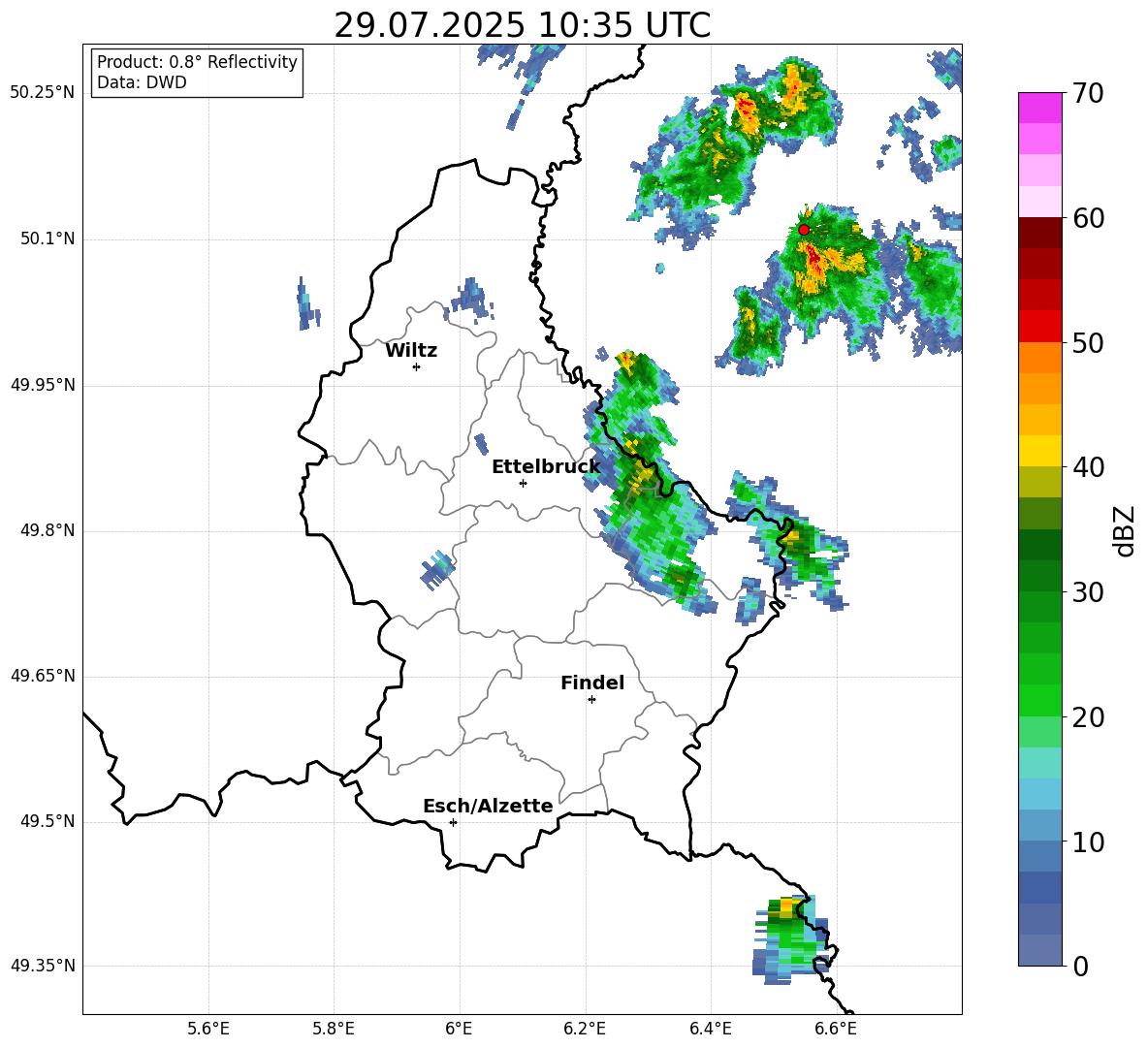Click the colorbar tick label 70

1088,93
